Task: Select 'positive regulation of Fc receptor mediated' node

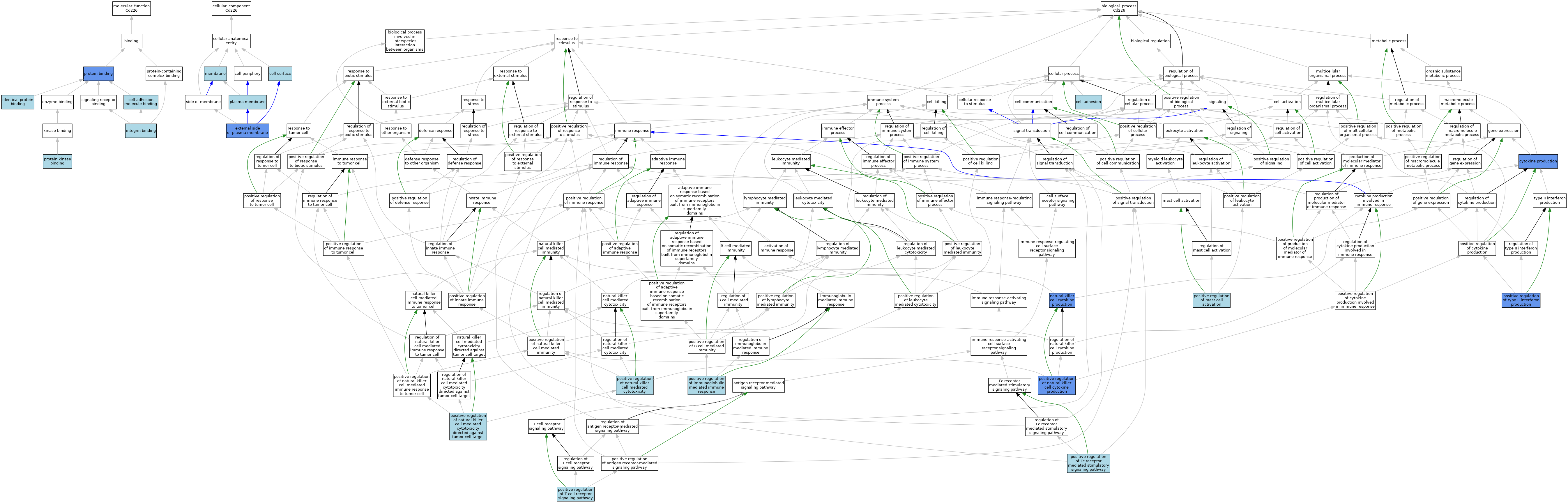Action: [1088, 463]
